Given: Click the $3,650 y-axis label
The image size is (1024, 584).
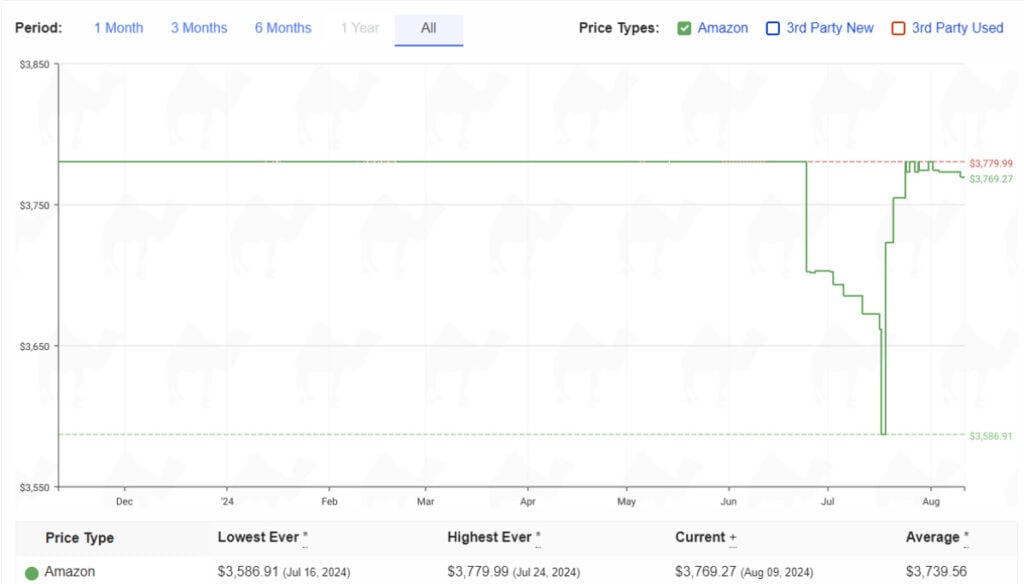Looking at the screenshot, I should [x=35, y=346].
